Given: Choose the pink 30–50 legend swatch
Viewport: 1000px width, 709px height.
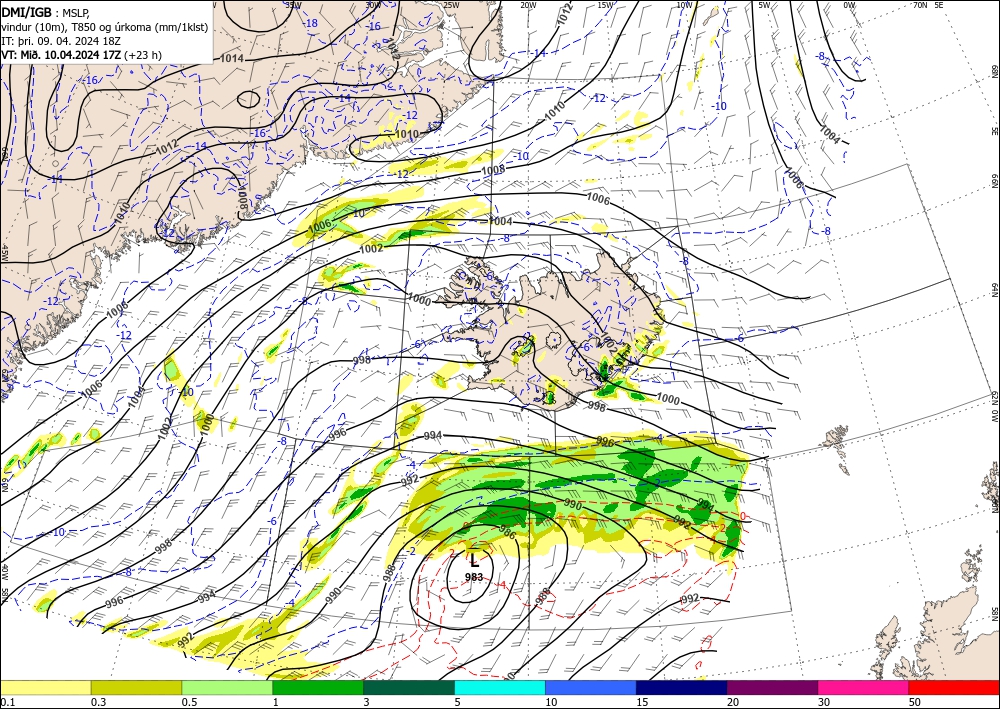Looking at the screenshot, I should coord(864,687).
